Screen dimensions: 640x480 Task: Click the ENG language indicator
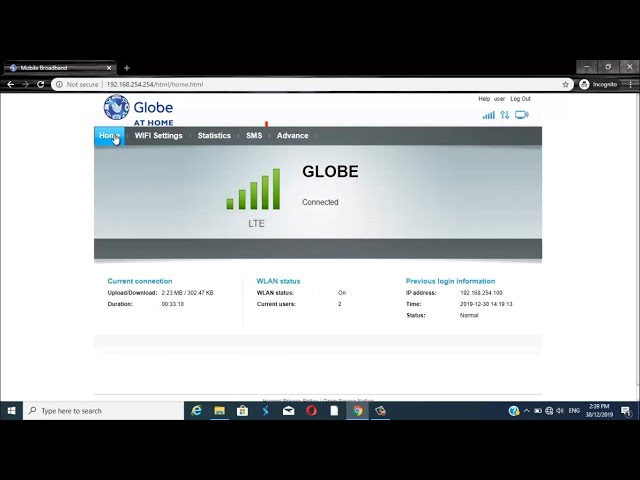(x=574, y=411)
